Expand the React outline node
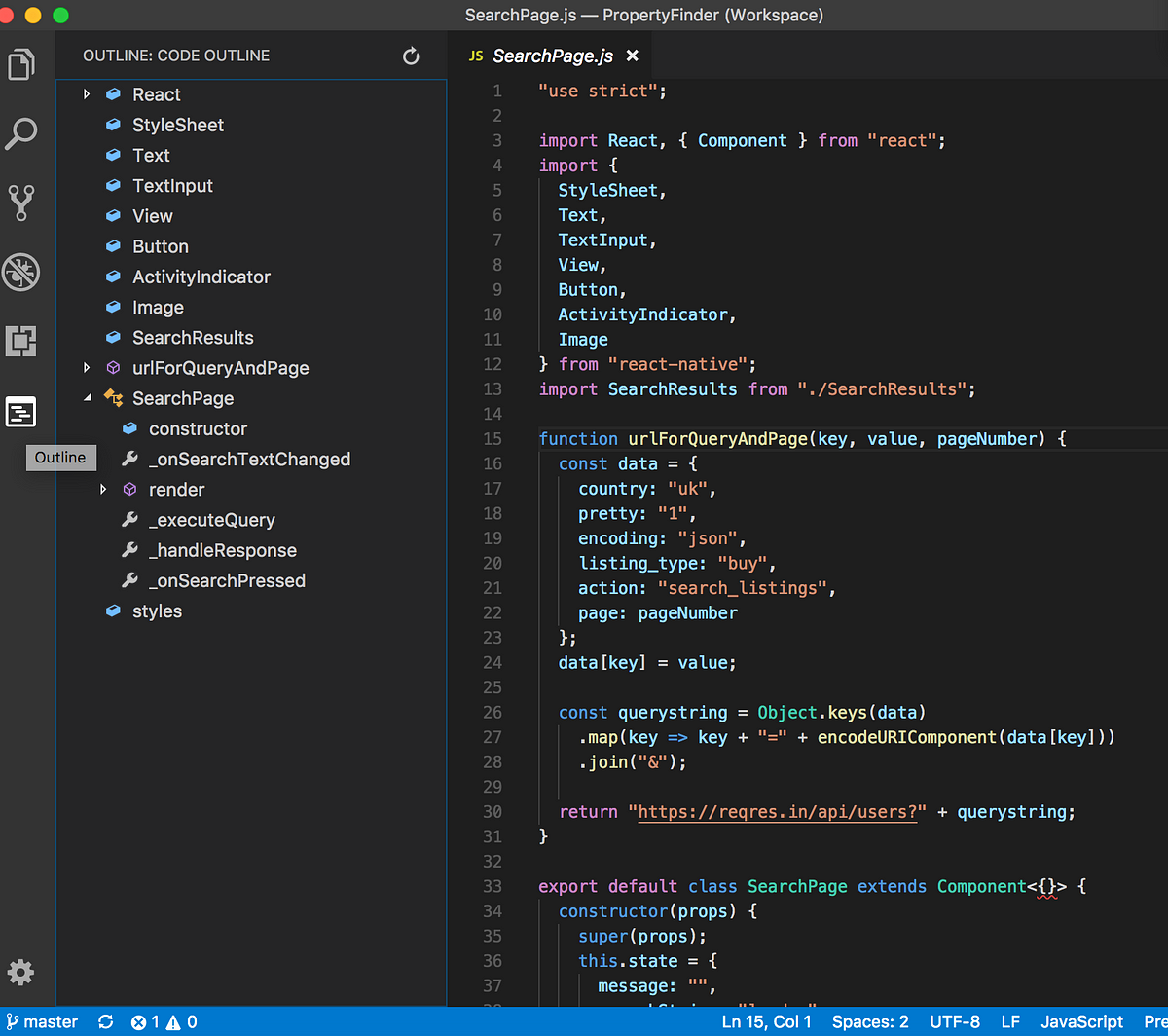Viewport: 1168px width, 1036px height. click(x=87, y=94)
